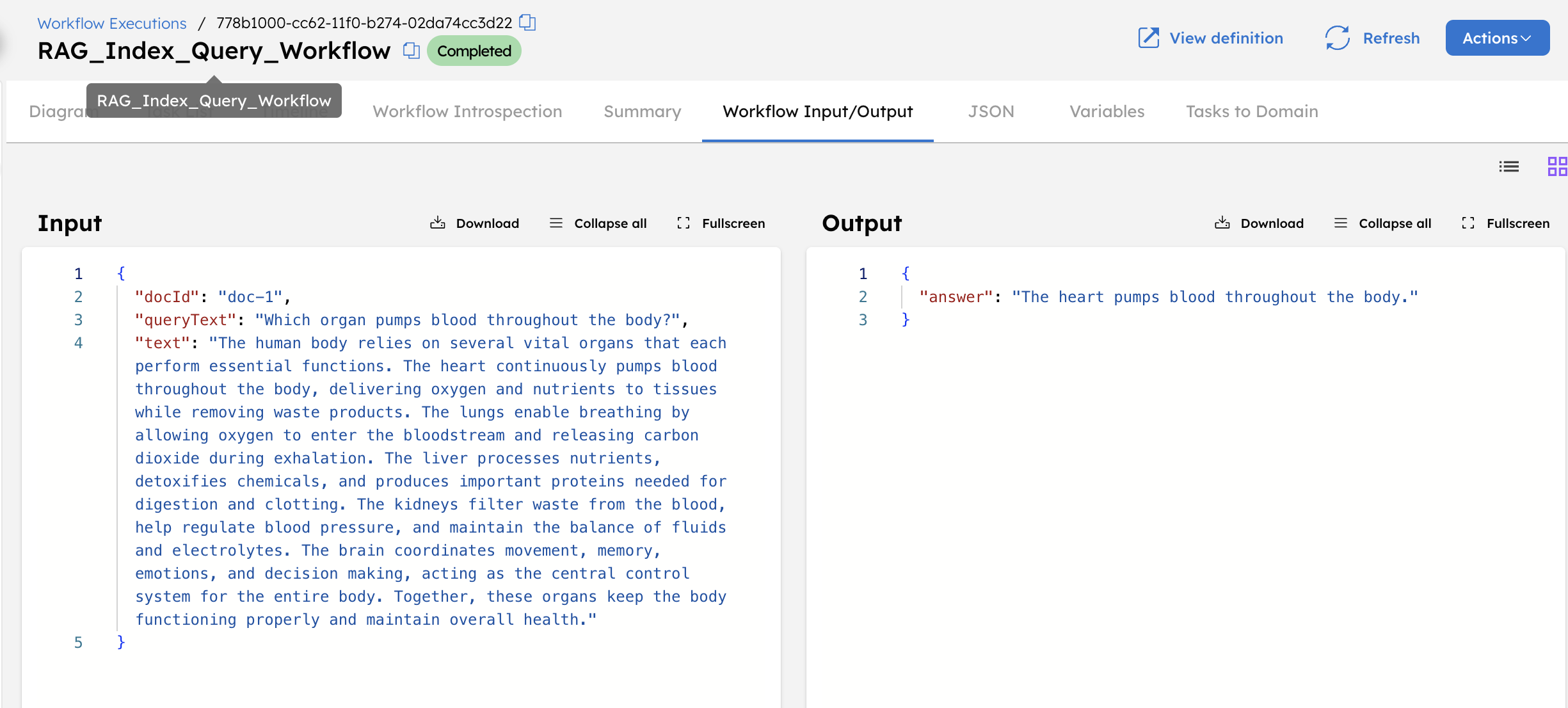
Task: Open the Input panel in Fullscreen
Action: click(x=720, y=223)
